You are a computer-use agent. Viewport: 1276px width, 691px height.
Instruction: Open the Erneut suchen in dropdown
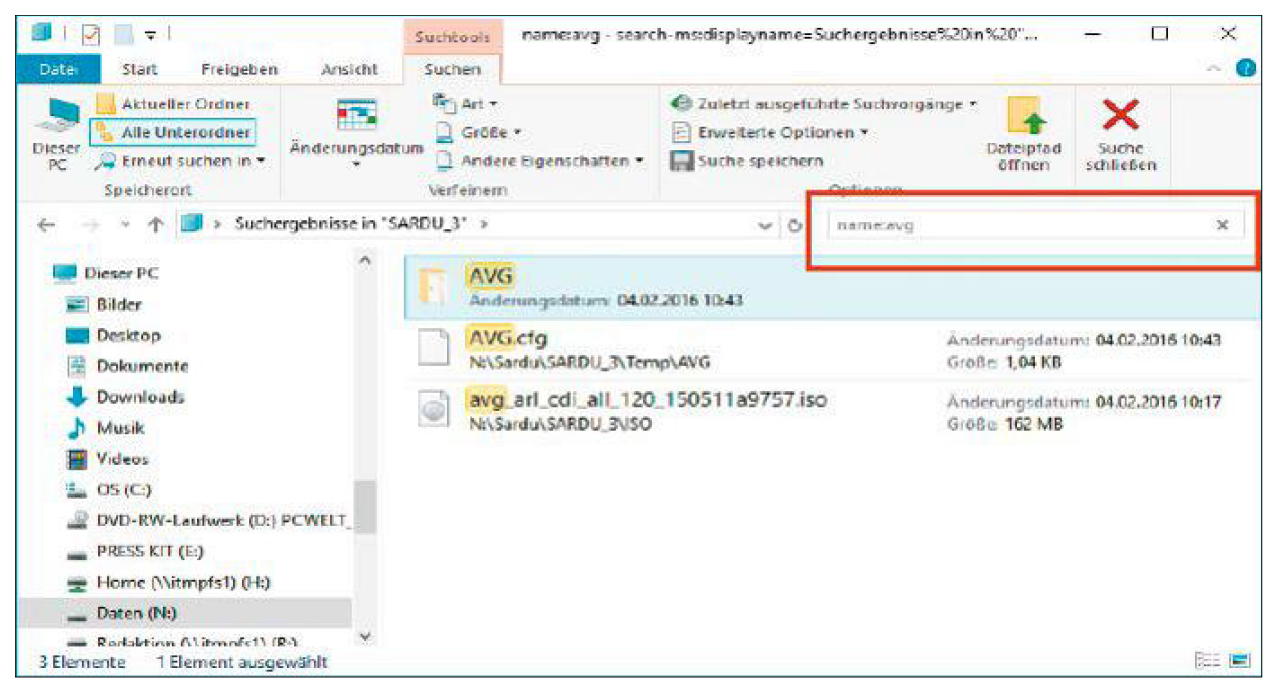coord(181,160)
